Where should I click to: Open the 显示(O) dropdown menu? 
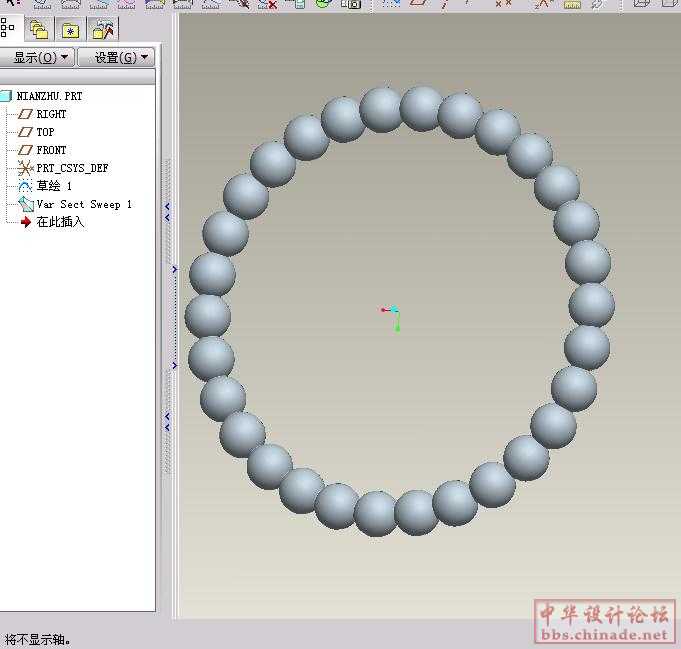pos(37,57)
